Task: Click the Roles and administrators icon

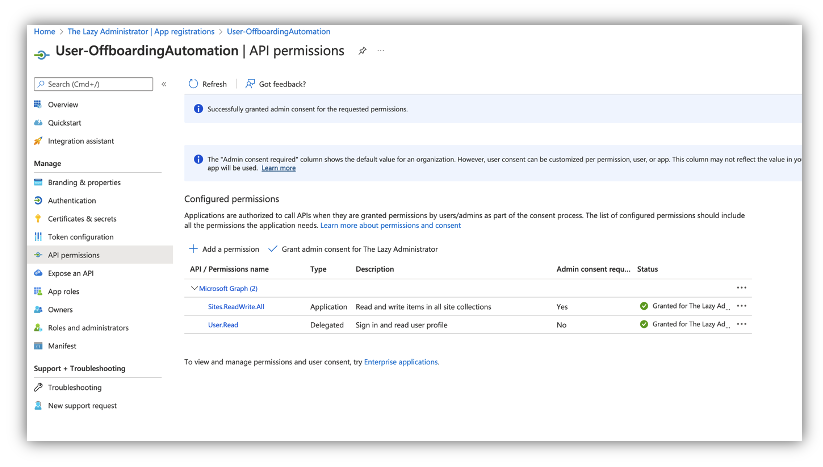Action: [38, 328]
